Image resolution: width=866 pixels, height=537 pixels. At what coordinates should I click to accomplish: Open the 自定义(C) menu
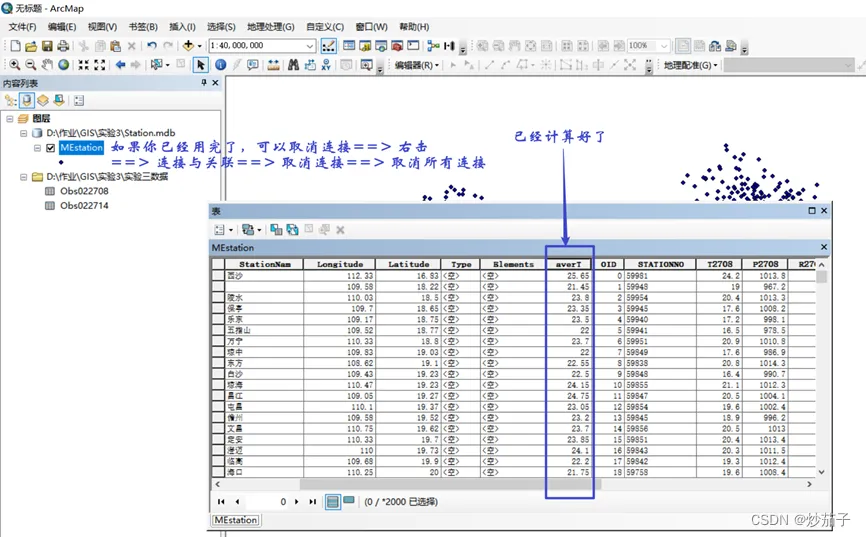pyautogui.click(x=325, y=27)
